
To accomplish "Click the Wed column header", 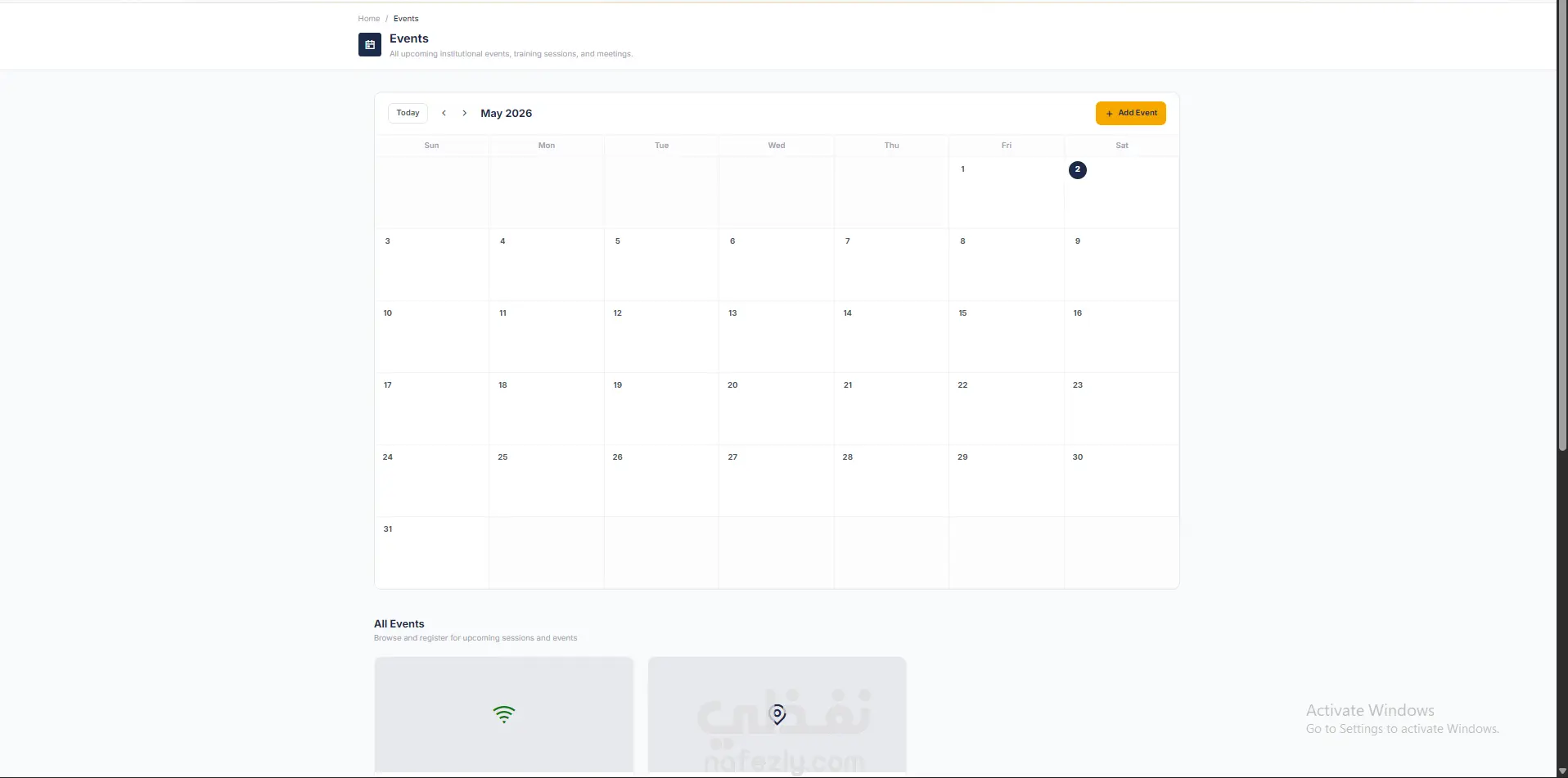I will [x=777, y=146].
